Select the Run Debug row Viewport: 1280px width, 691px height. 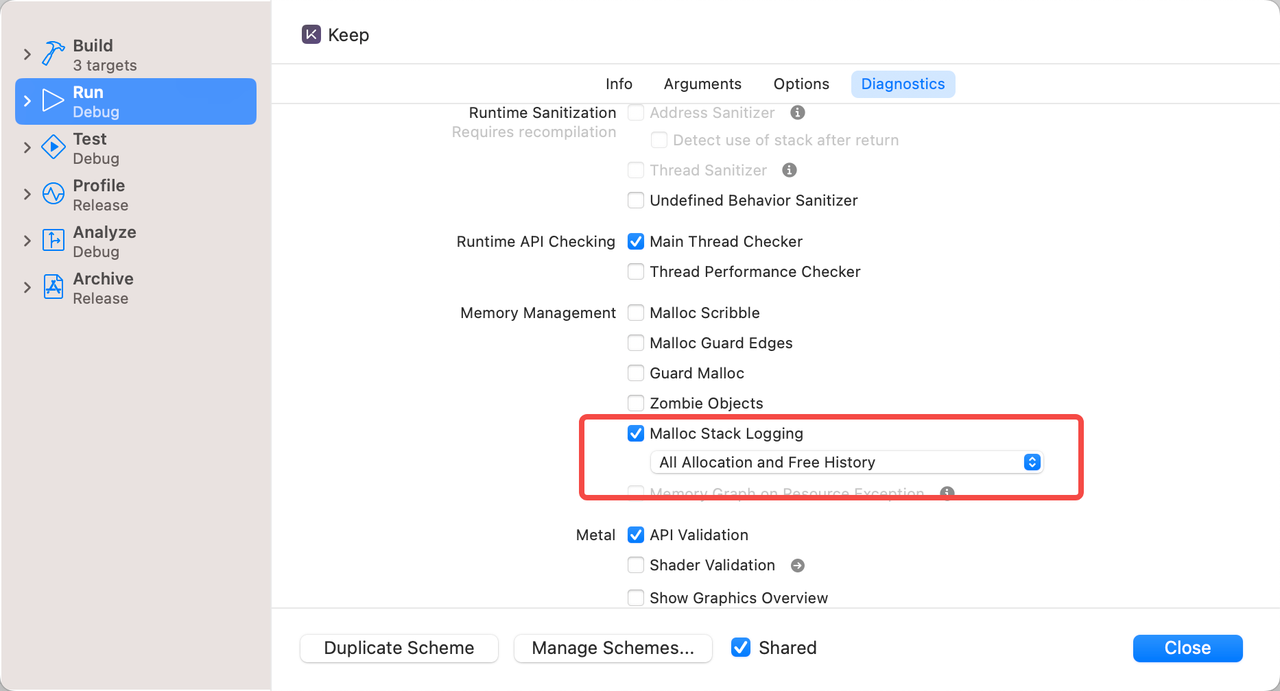pyautogui.click(x=136, y=101)
